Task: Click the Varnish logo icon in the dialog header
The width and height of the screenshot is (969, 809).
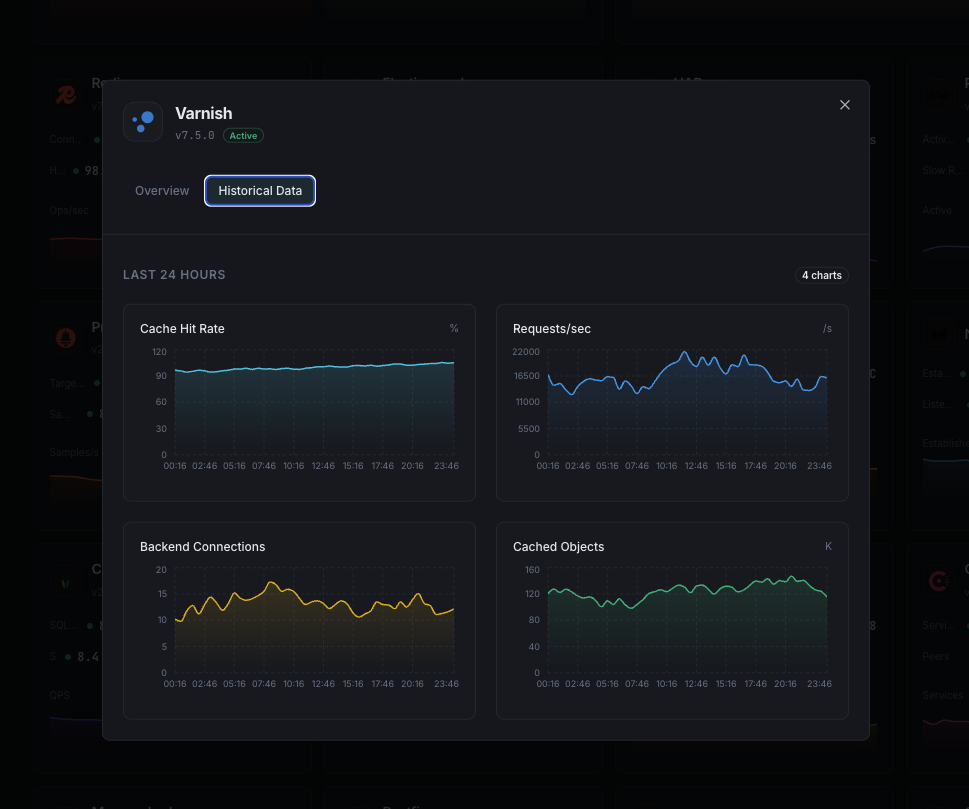Action: [143, 121]
